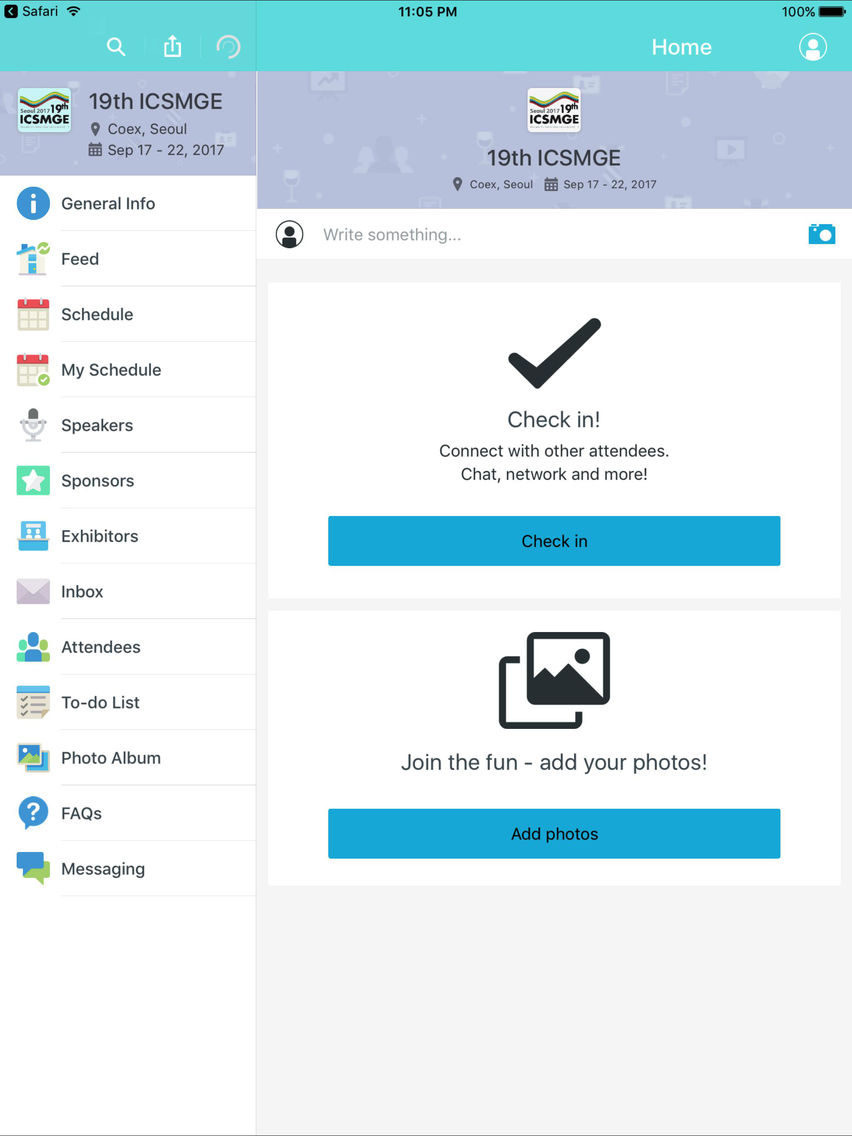Go to My Schedule
Screen dimensions: 852x1136
[128, 369]
